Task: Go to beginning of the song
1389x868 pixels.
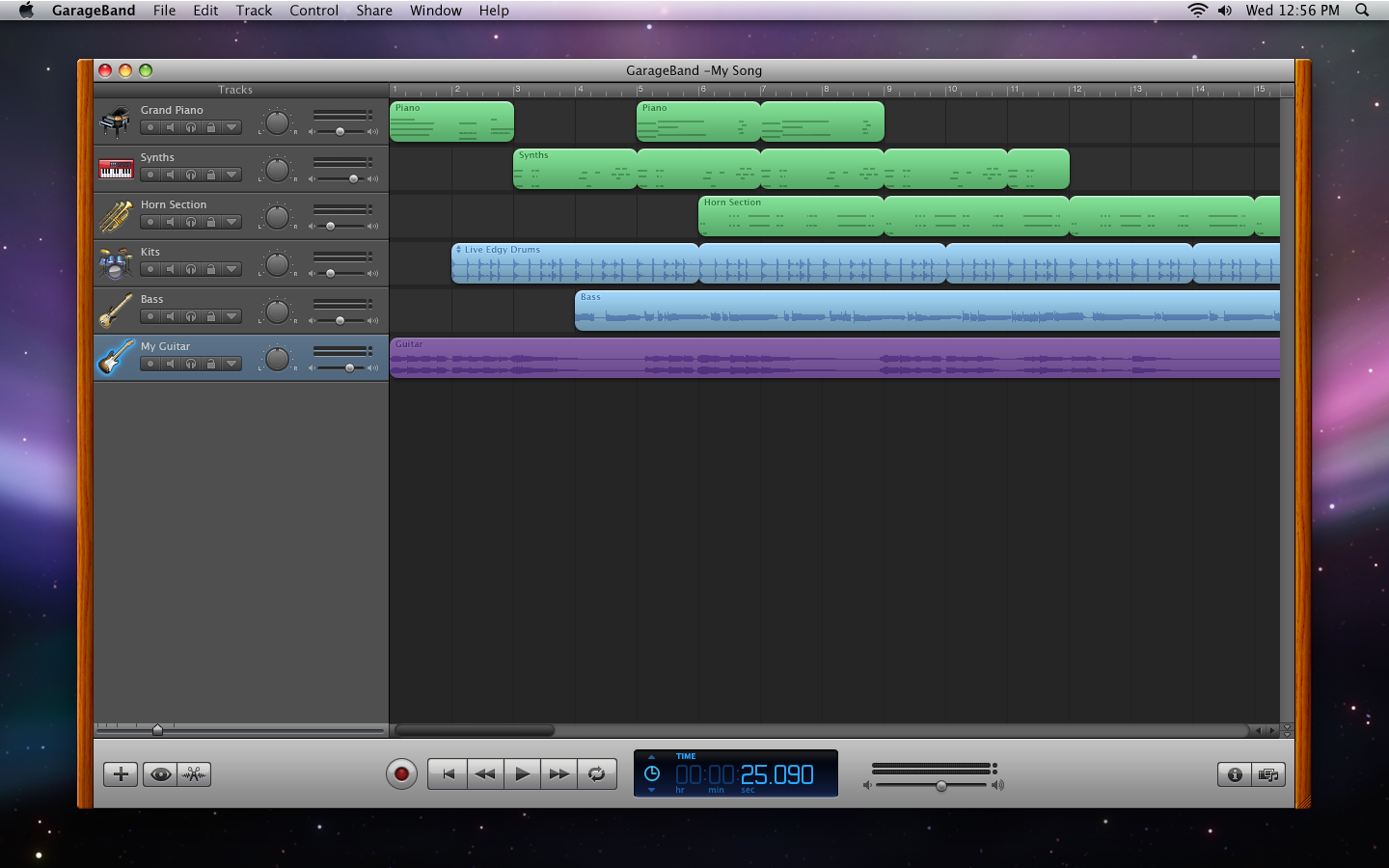Action: (x=448, y=773)
